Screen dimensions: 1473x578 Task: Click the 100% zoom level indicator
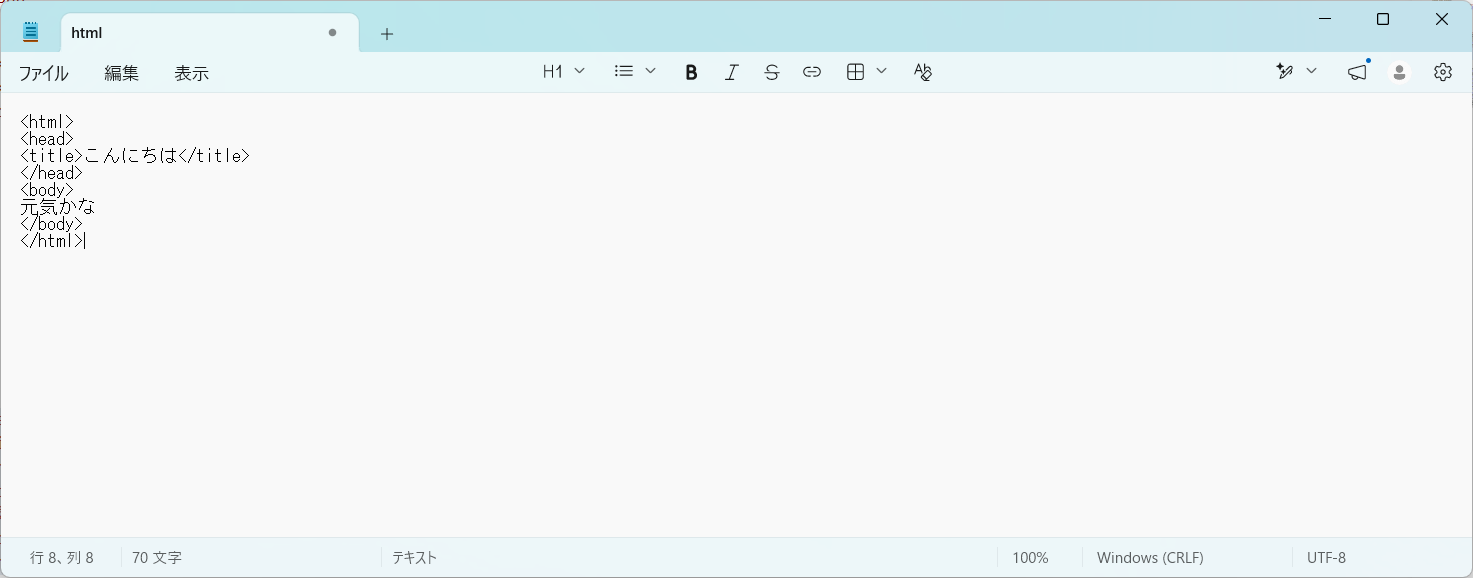pos(1030,558)
